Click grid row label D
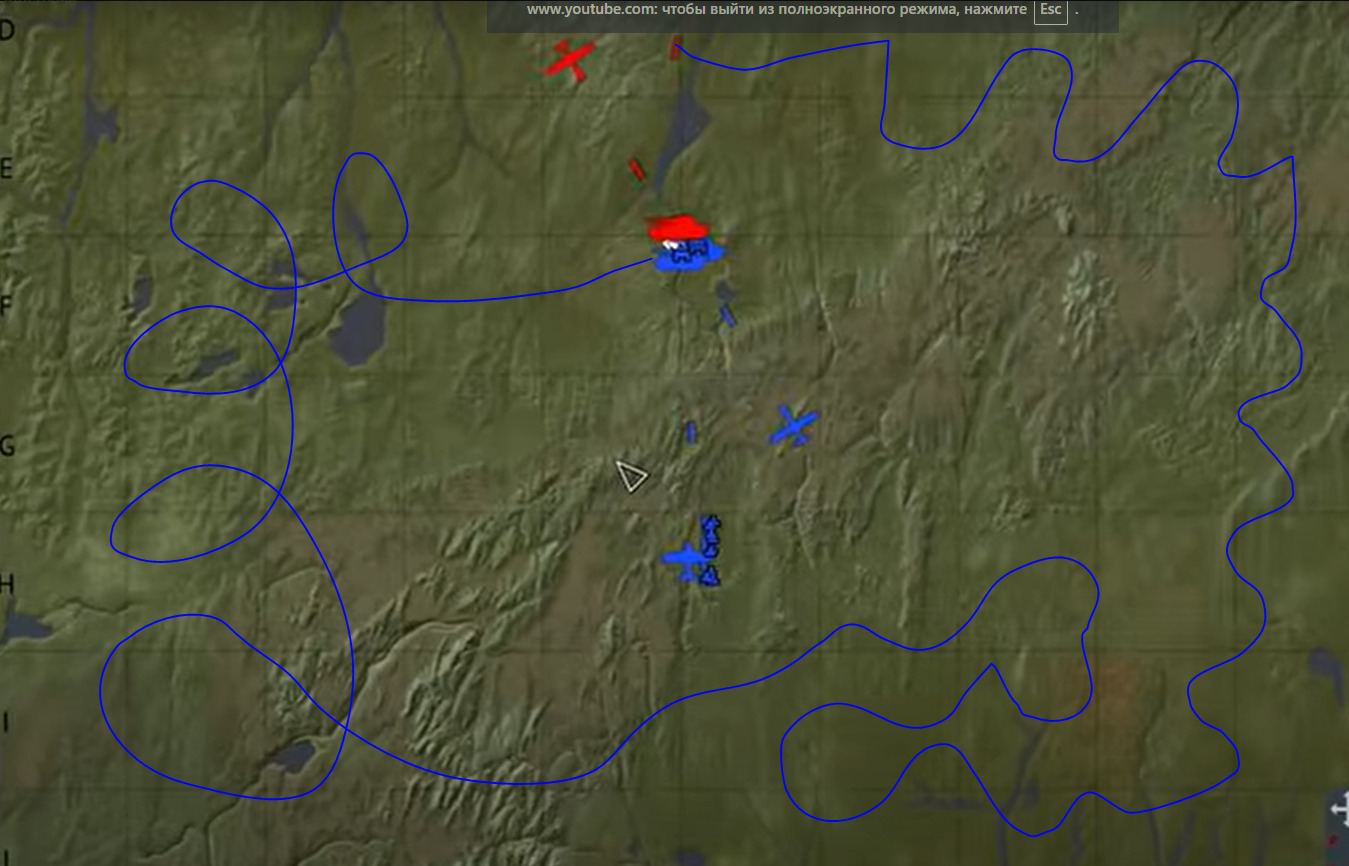The height and width of the screenshot is (866, 1349). 8,30
